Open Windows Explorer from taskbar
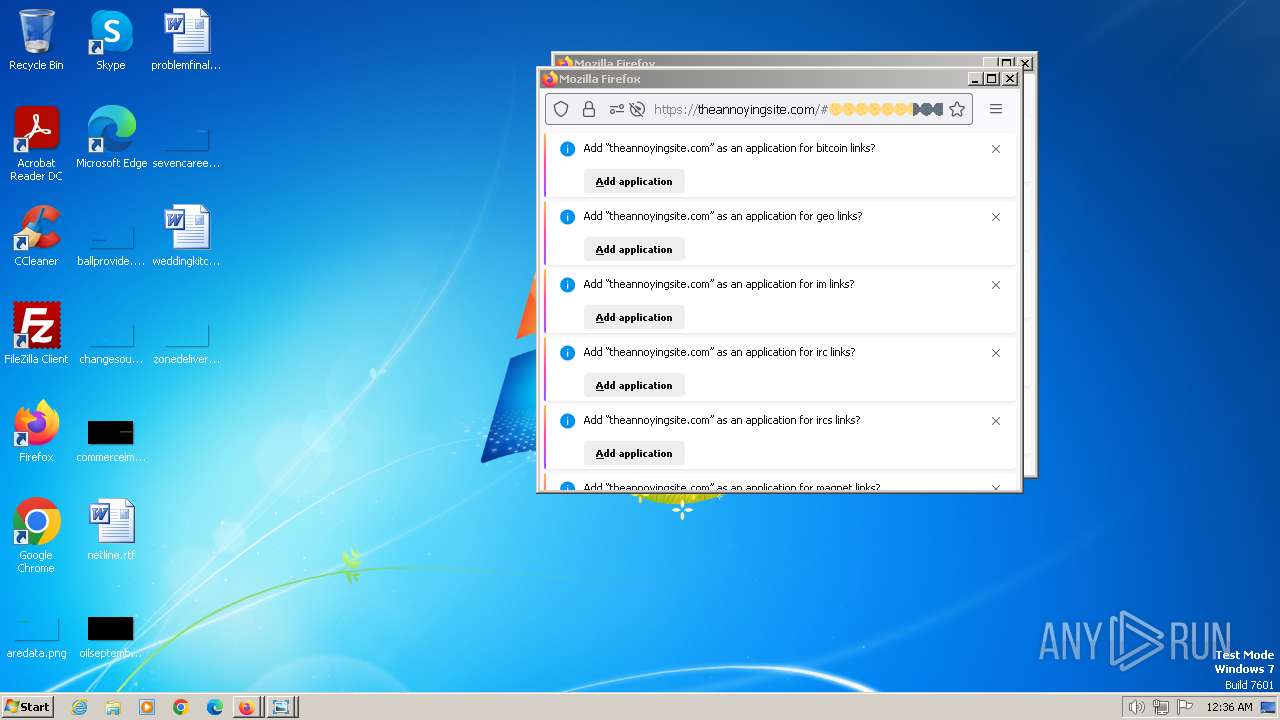This screenshot has width=1280, height=720. [x=113, y=707]
